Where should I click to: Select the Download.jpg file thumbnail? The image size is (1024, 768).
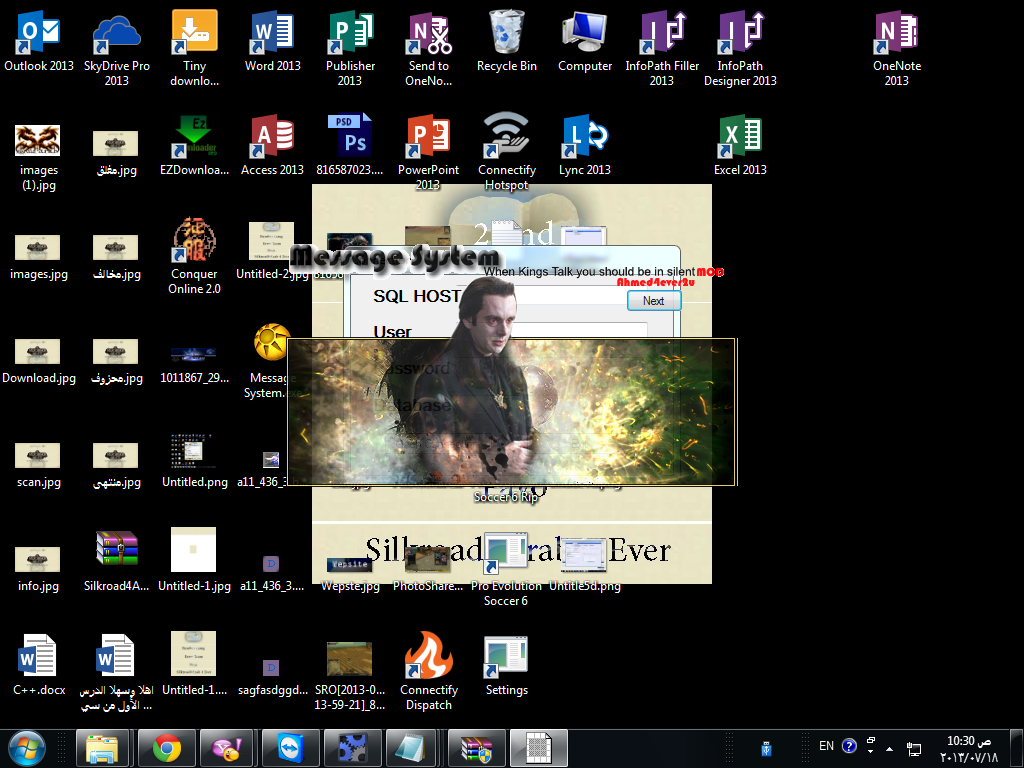tap(37, 351)
